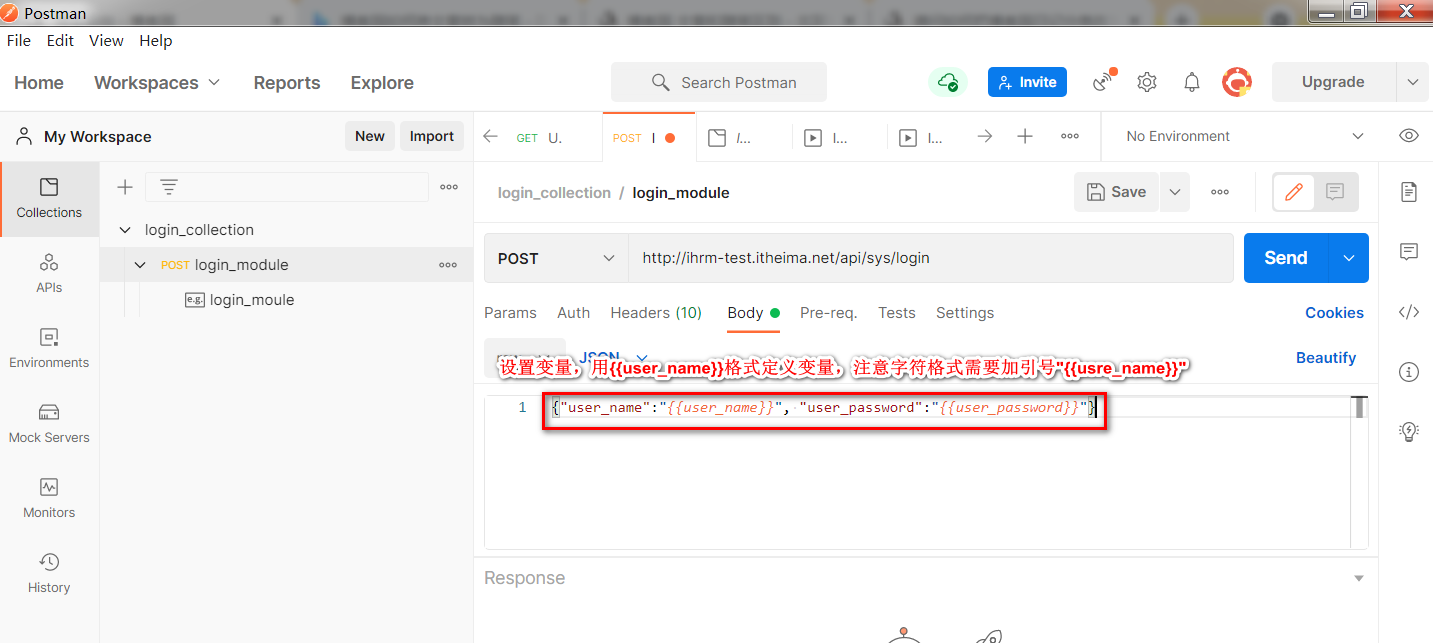This screenshot has width=1433, height=643.
Task: Open a new request tab
Action: (1025, 137)
